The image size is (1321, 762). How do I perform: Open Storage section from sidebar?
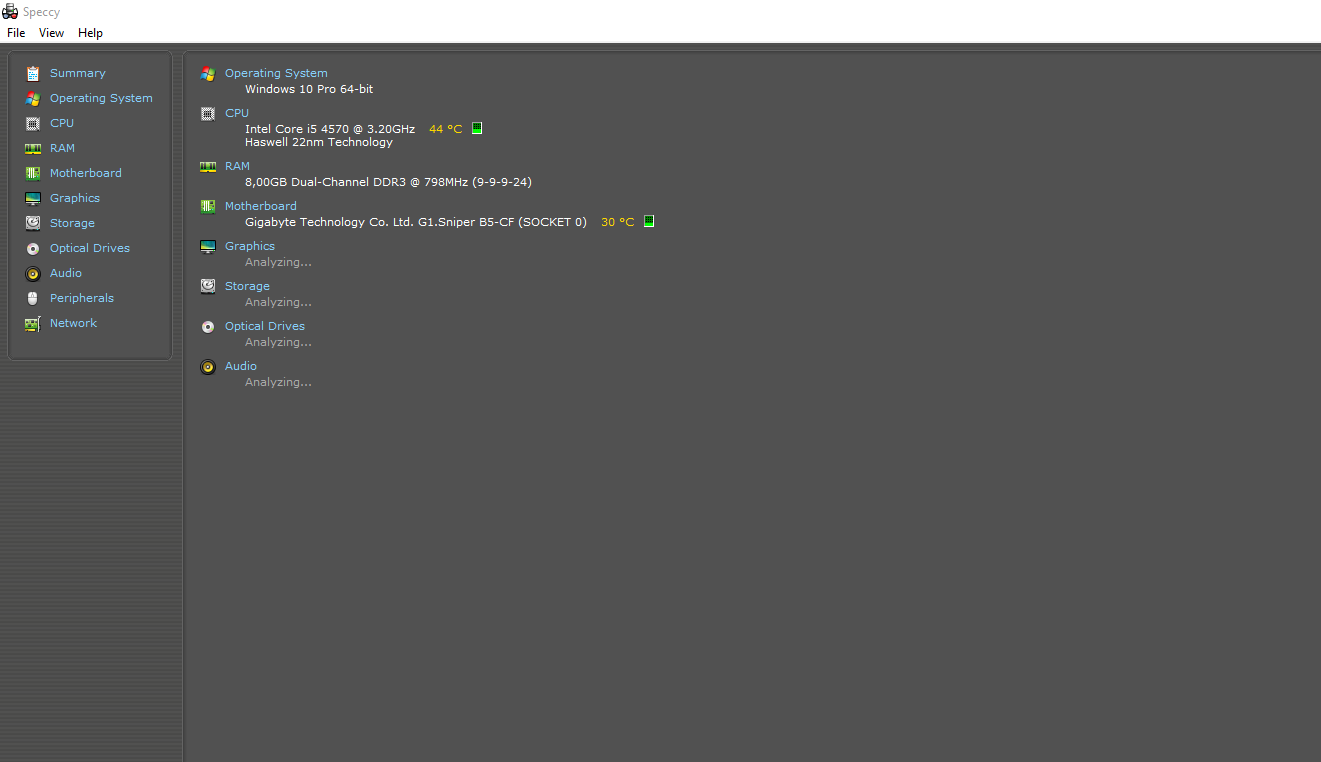tap(72, 223)
